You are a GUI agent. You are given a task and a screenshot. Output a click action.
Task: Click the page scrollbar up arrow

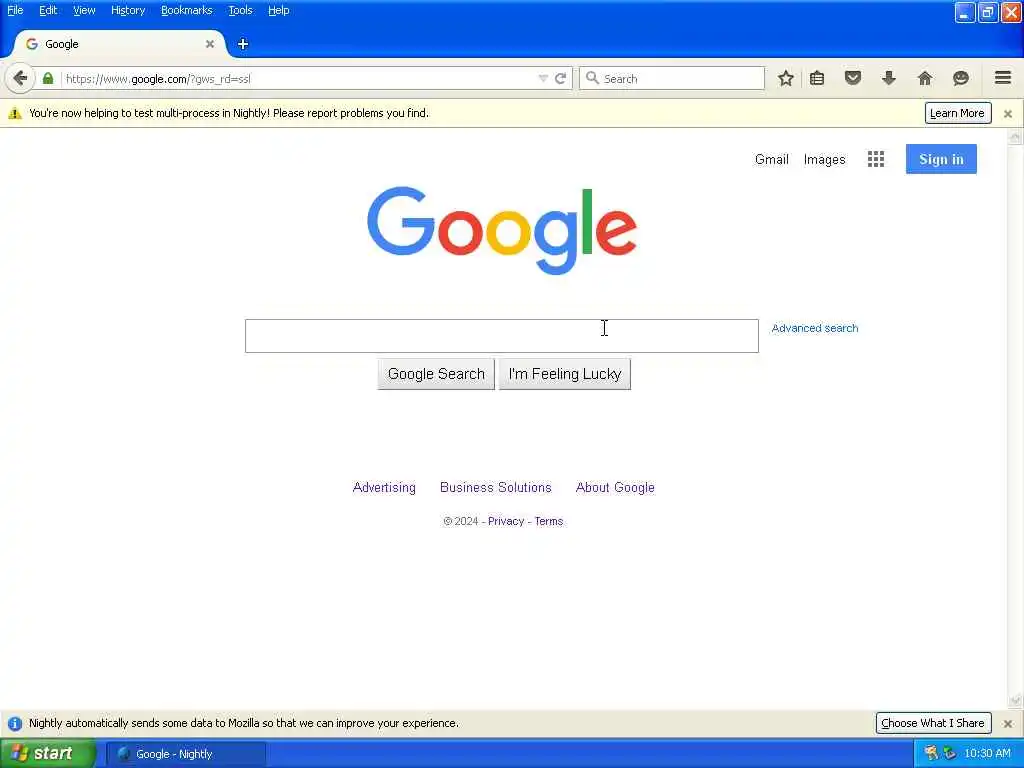click(1015, 137)
